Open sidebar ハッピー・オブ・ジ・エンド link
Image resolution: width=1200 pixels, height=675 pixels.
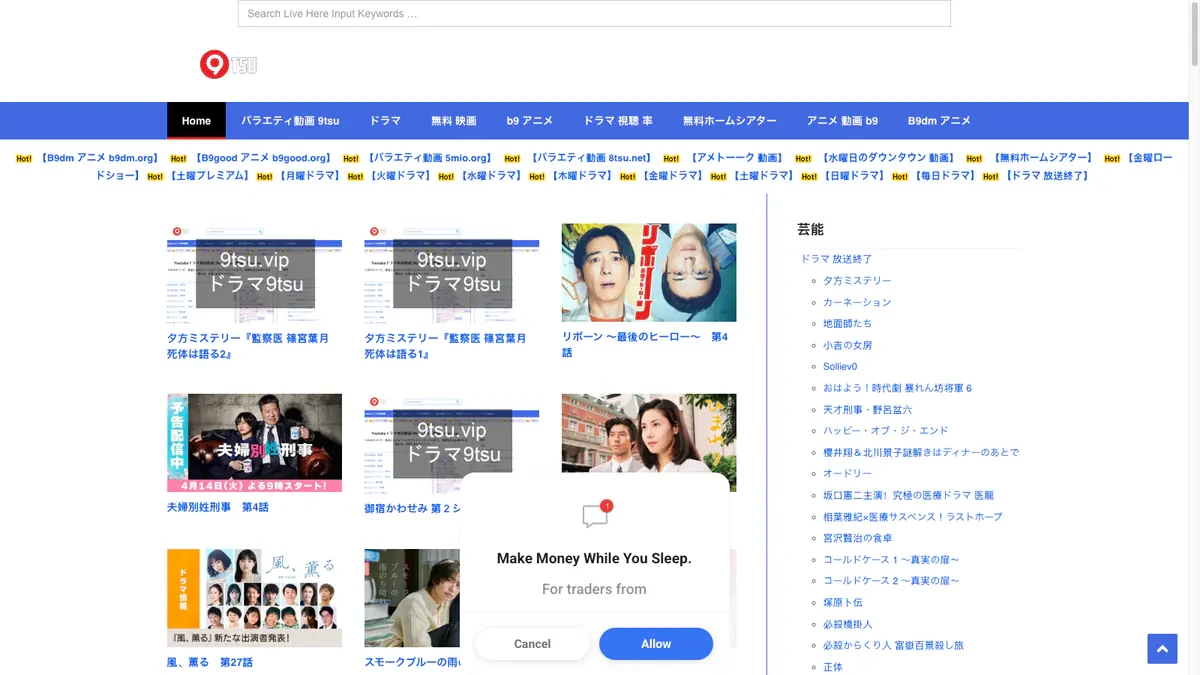pyautogui.click(x=886, y=431)
